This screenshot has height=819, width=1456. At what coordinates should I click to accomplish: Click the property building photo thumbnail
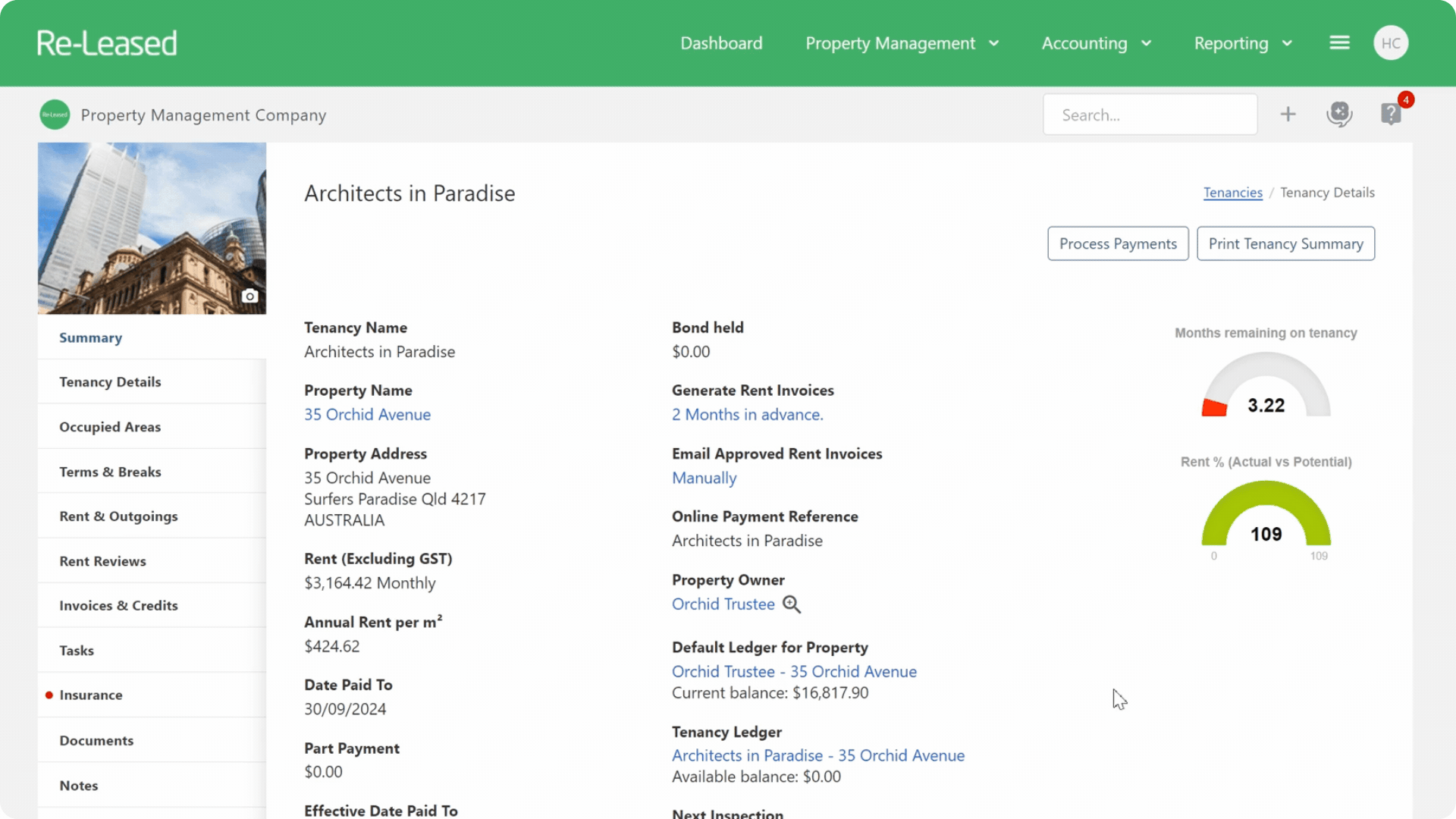pos(152,228)
